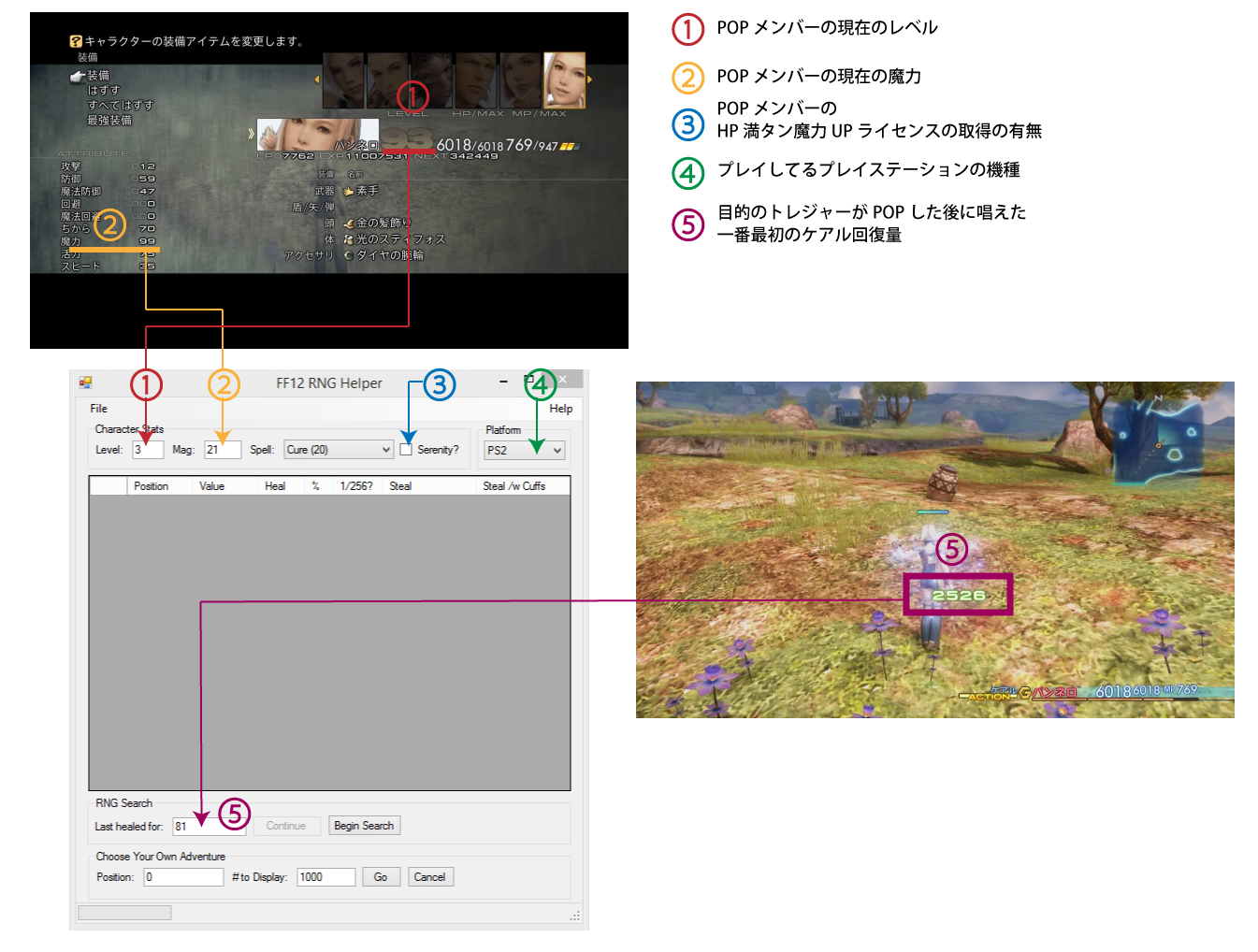Click the green heal number 2526

coord(959,596)
